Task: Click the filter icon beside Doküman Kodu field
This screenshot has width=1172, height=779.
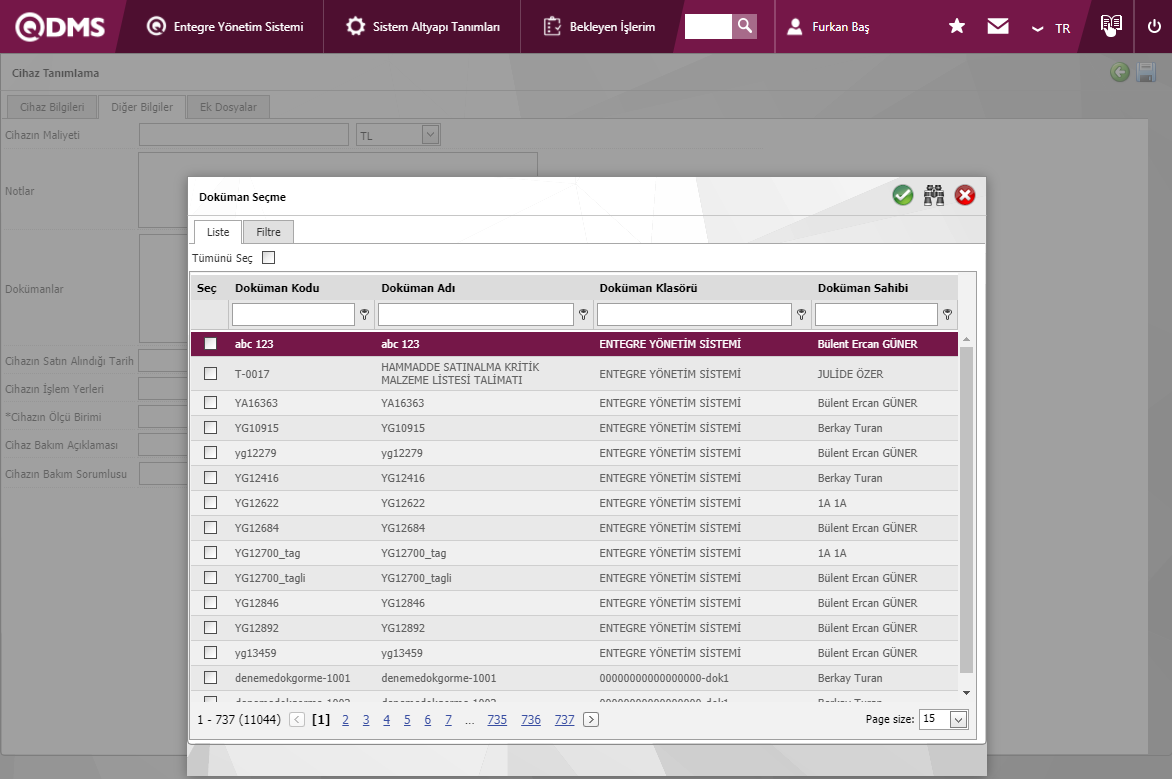Action: [365, 315]
